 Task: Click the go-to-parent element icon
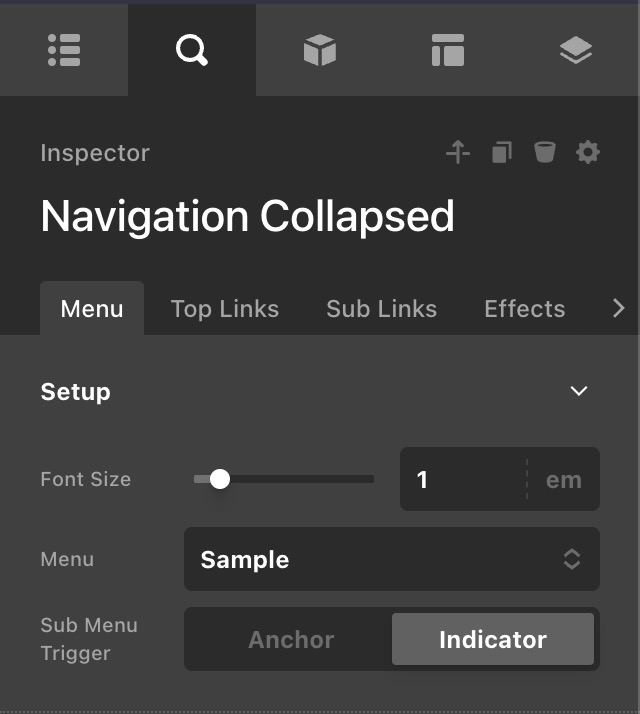[458, 152]
